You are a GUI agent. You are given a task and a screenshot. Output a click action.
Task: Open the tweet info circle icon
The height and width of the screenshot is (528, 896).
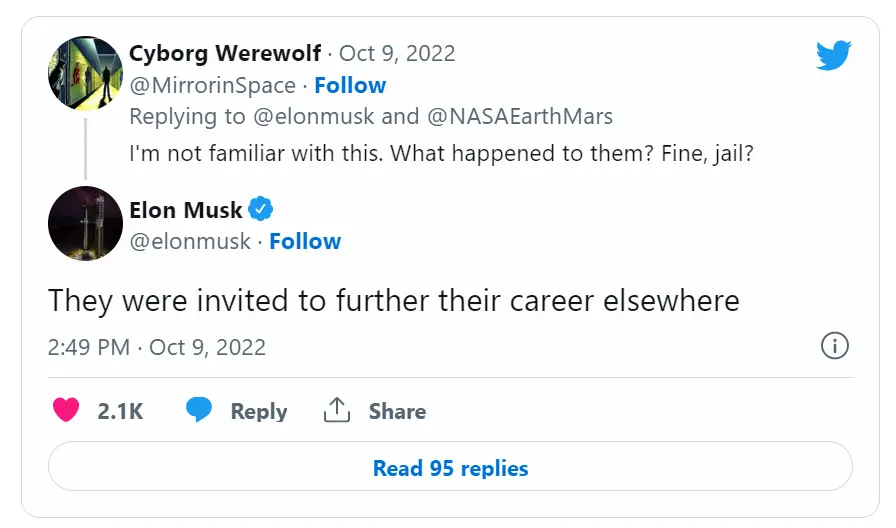834,346
